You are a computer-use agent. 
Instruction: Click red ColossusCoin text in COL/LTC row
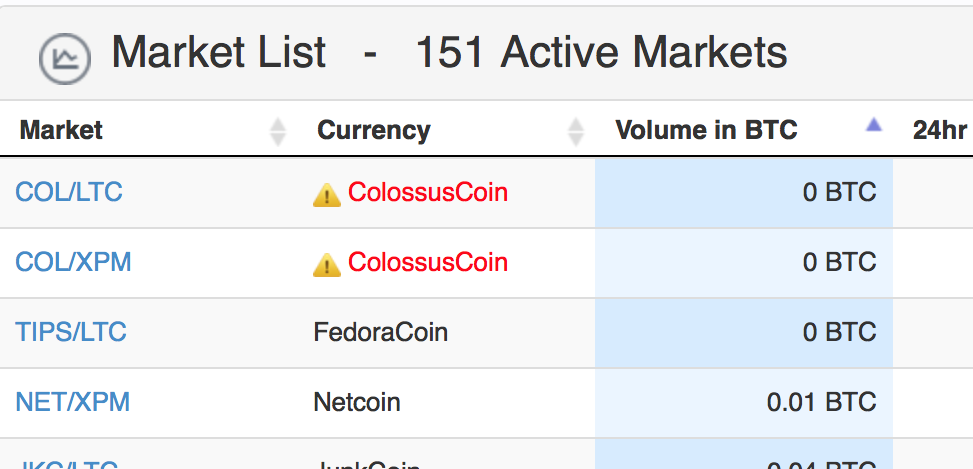point(428,192)
